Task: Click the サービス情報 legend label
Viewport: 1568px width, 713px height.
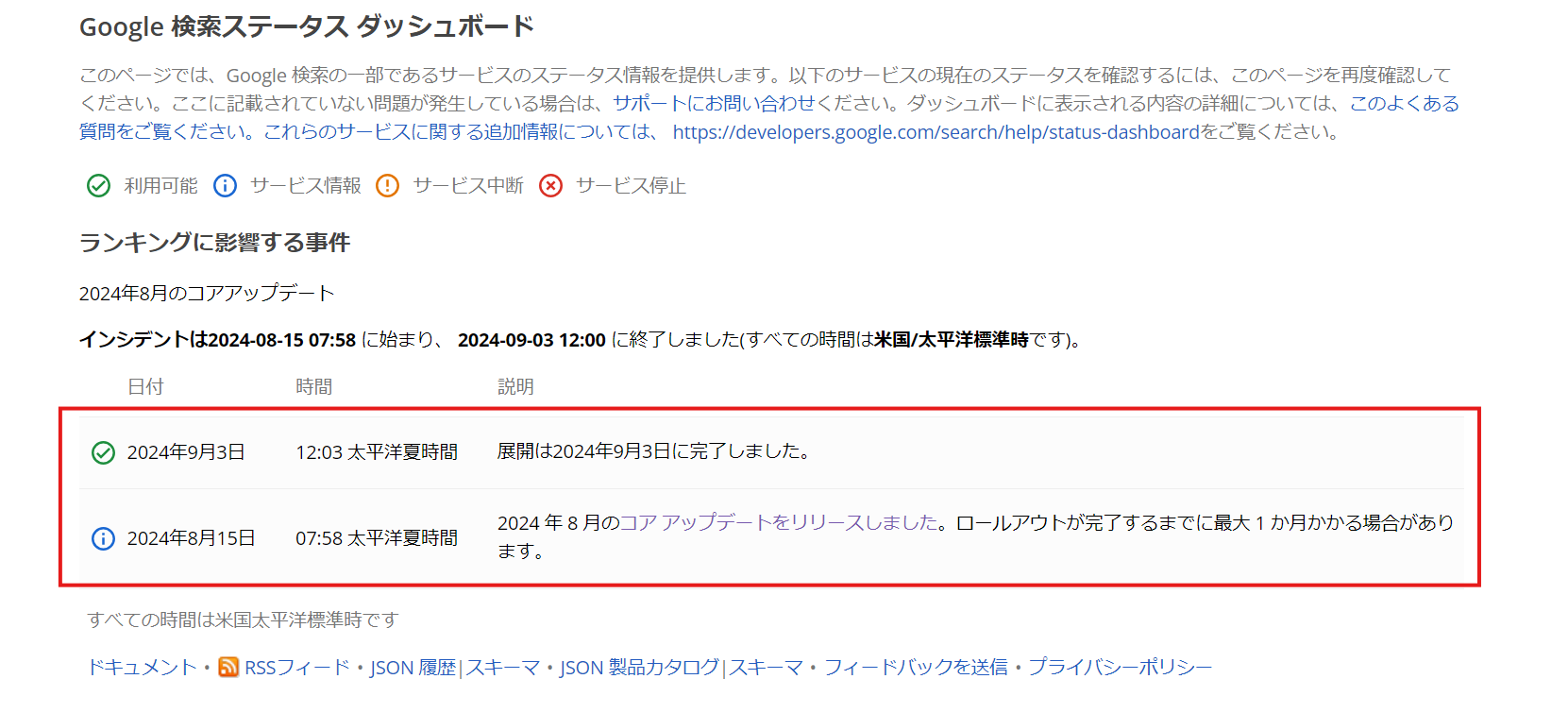Action: click(305, 186)
